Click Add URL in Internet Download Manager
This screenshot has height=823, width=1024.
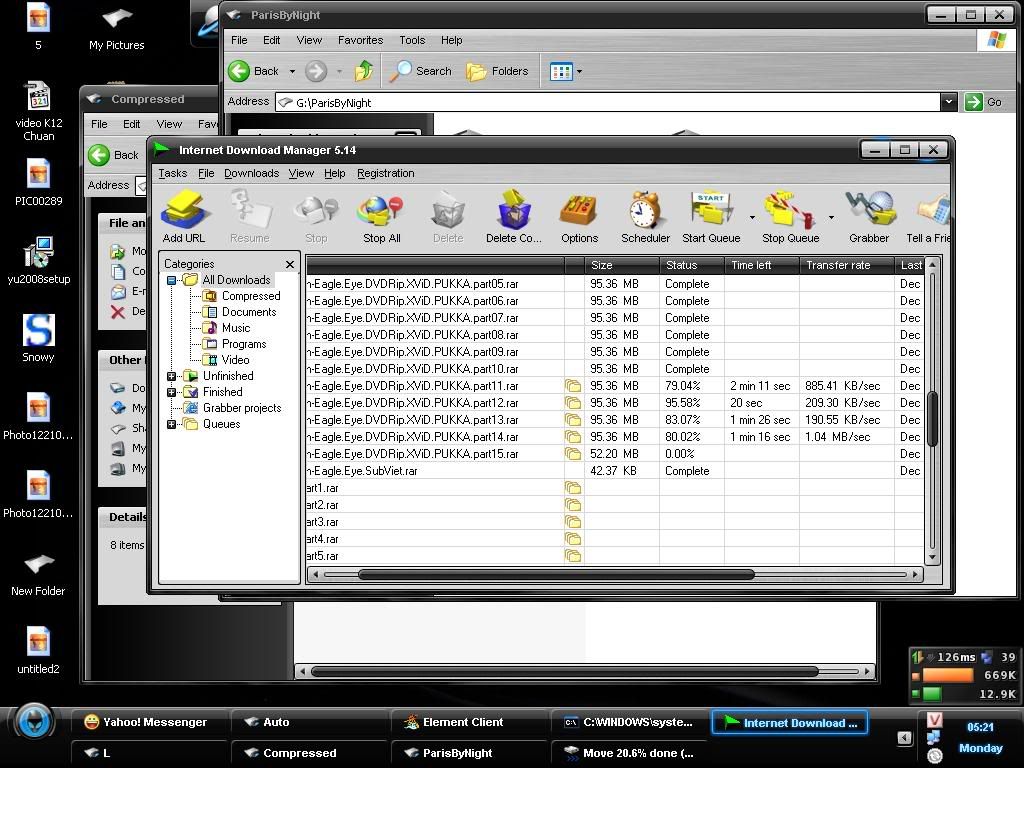(184, 216)
